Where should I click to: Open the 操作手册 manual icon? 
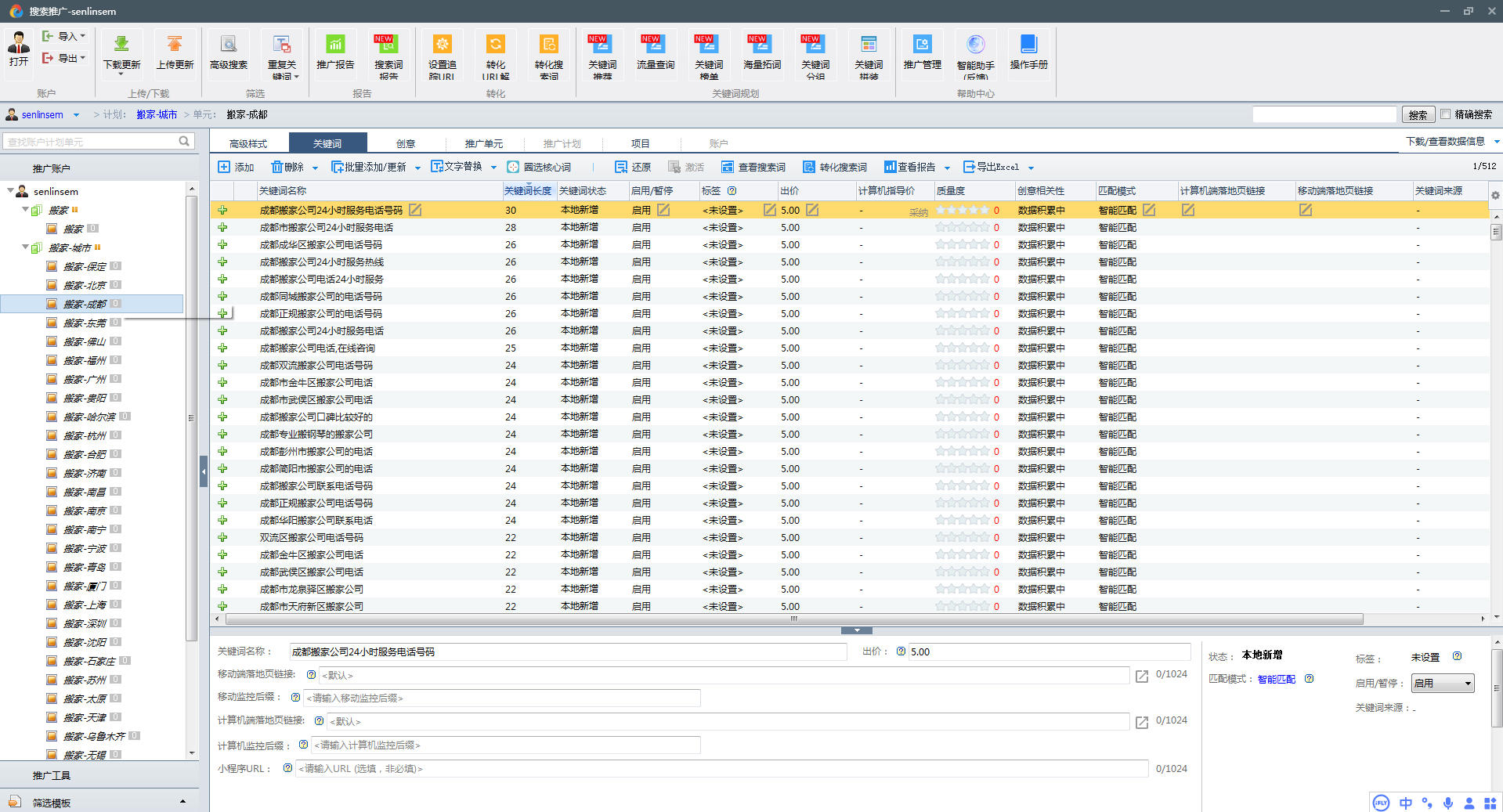1028,45
